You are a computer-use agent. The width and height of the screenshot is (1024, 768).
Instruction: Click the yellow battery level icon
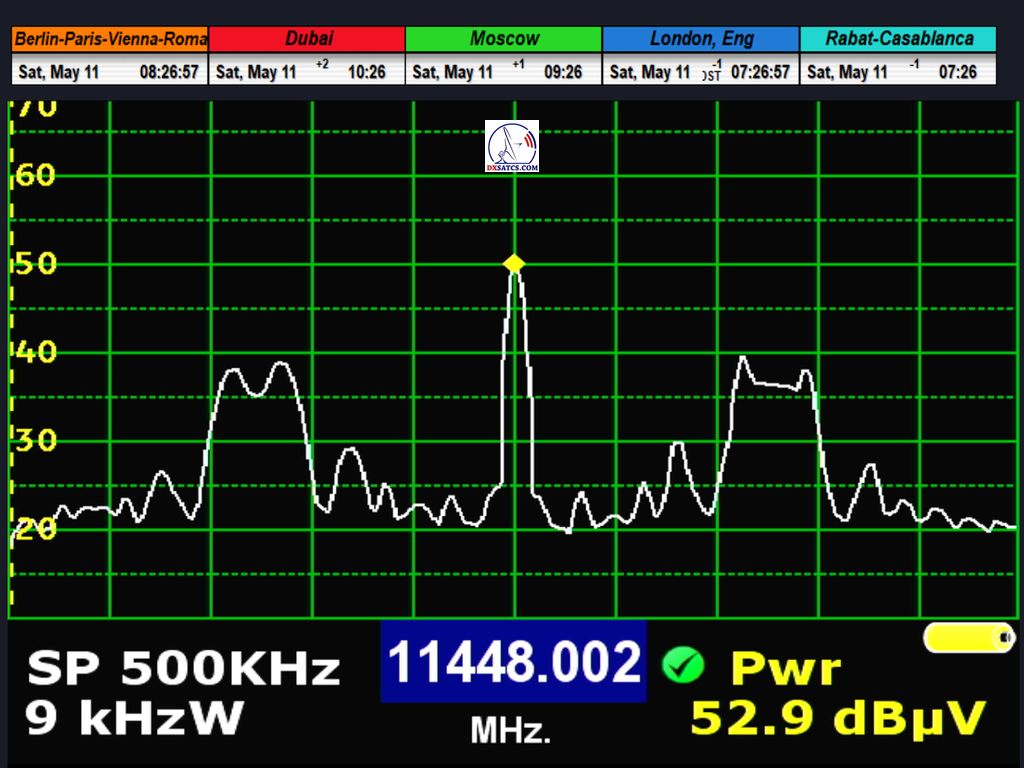968,637
